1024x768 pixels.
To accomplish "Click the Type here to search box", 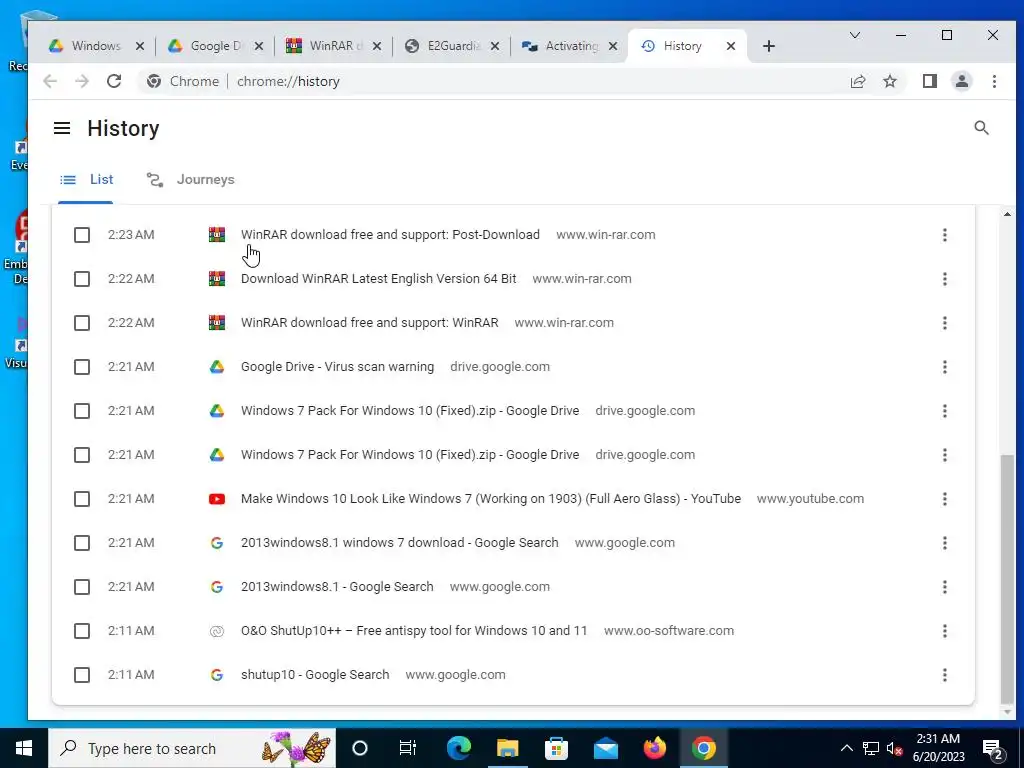I will (x=192, y=748).
